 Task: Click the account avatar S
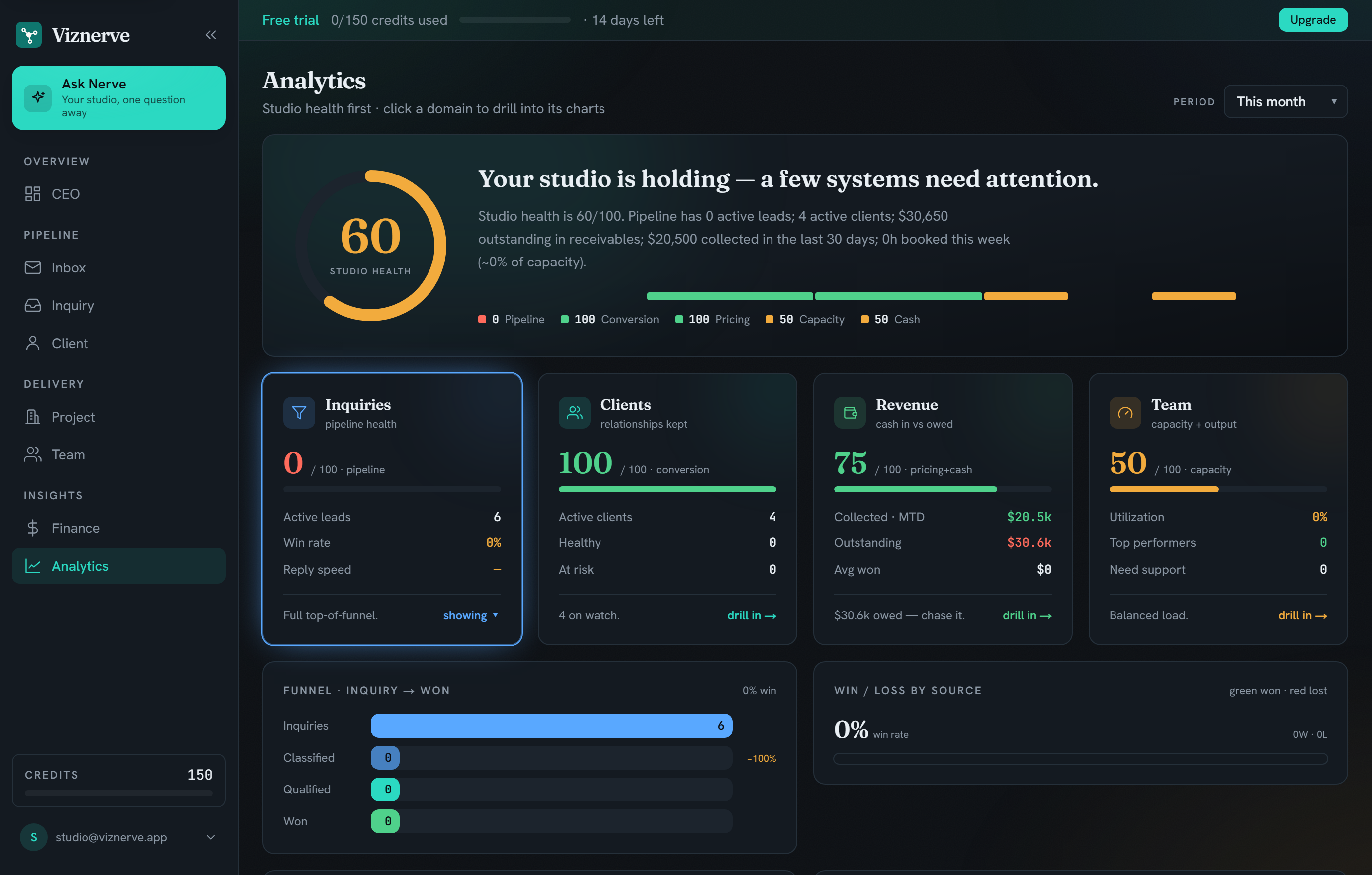tap(34, 837)
